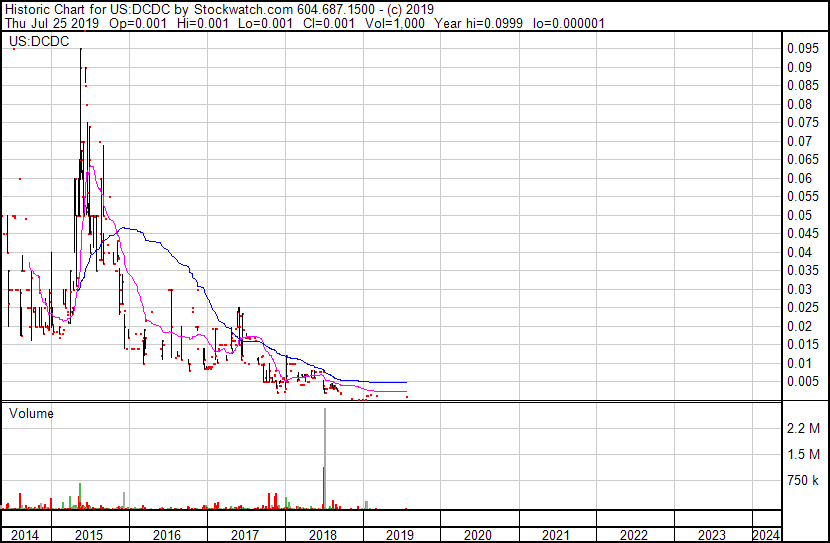This screenshot has width=830, height=543.
Task: Click the Op=0.001 opening price value
Action: [138, 23]
